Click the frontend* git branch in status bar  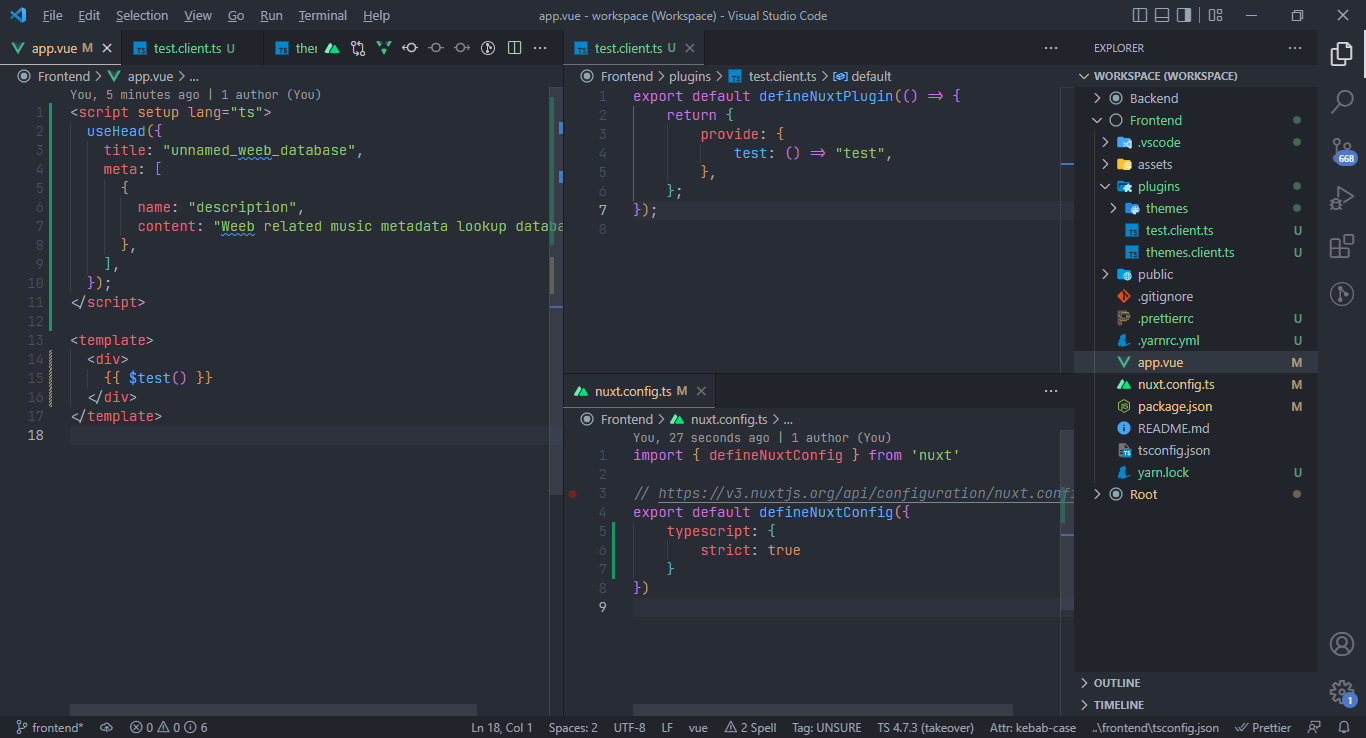tap(48, 728)
